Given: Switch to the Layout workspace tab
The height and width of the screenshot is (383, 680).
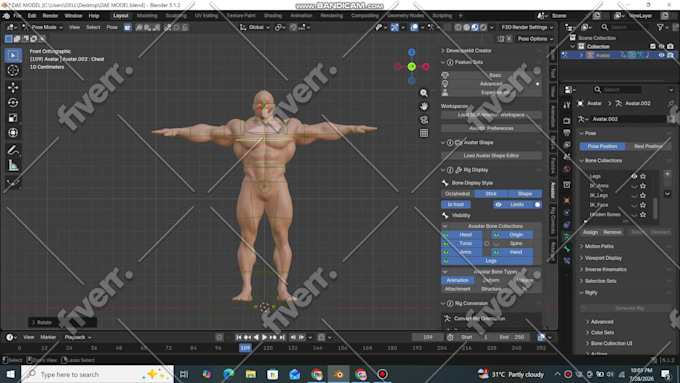Looking at the screenshot, I should [x=121, y=16].
